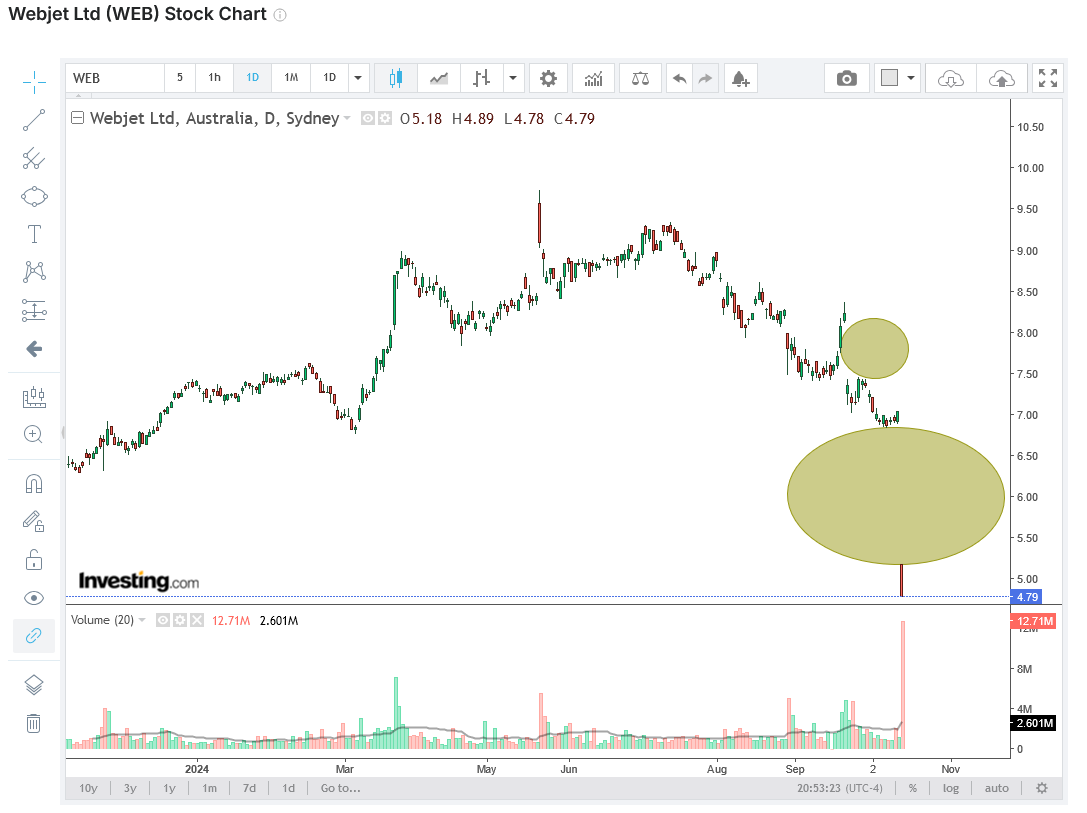The width and height of the screenshot is (1087, 813).
Task: Activate the zoom in tool
Action: pyautogui.click(x=33, y=435)
